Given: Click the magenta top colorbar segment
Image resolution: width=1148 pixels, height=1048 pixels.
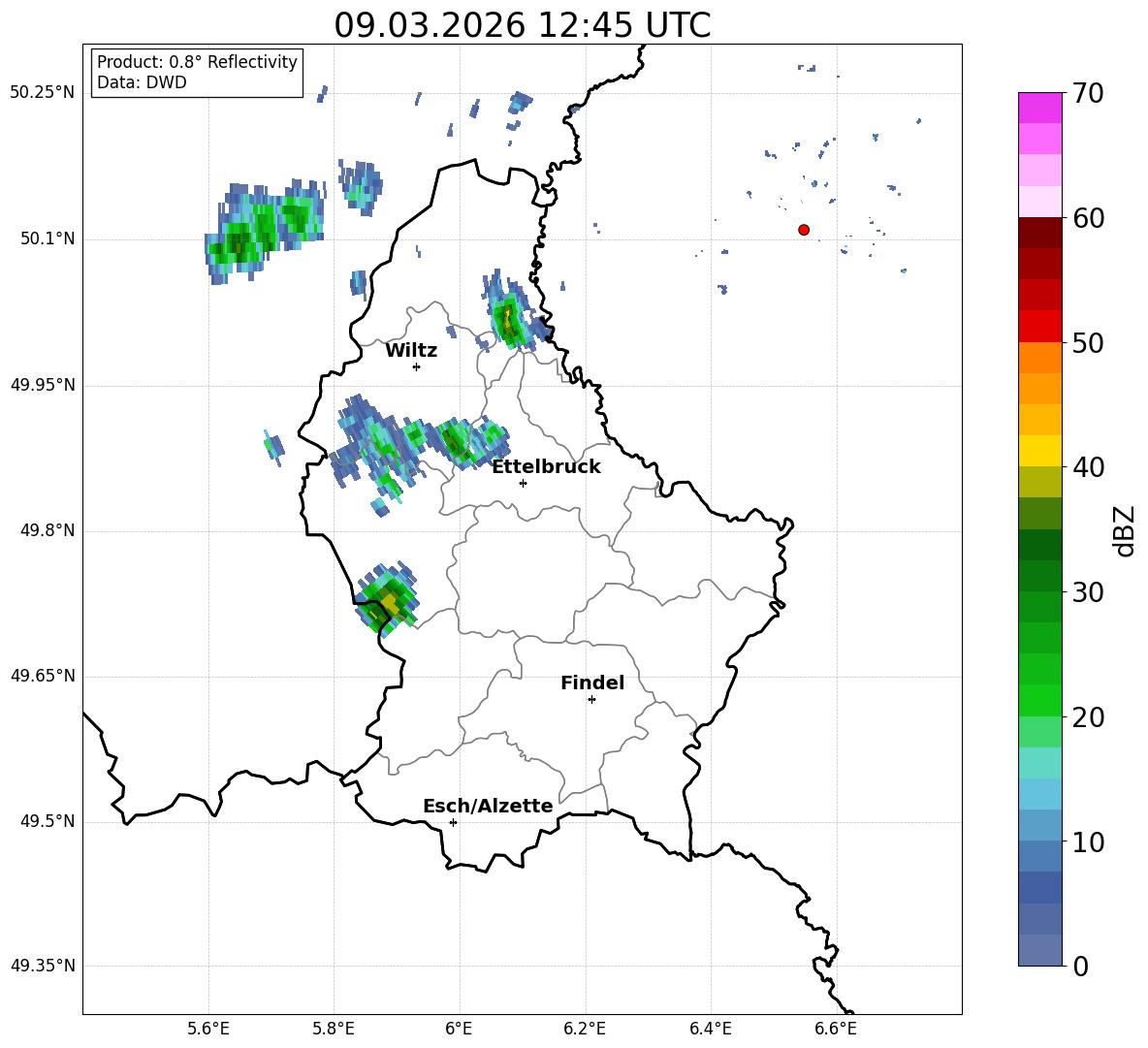Looking at the screenshot, I should (1039, 108).
